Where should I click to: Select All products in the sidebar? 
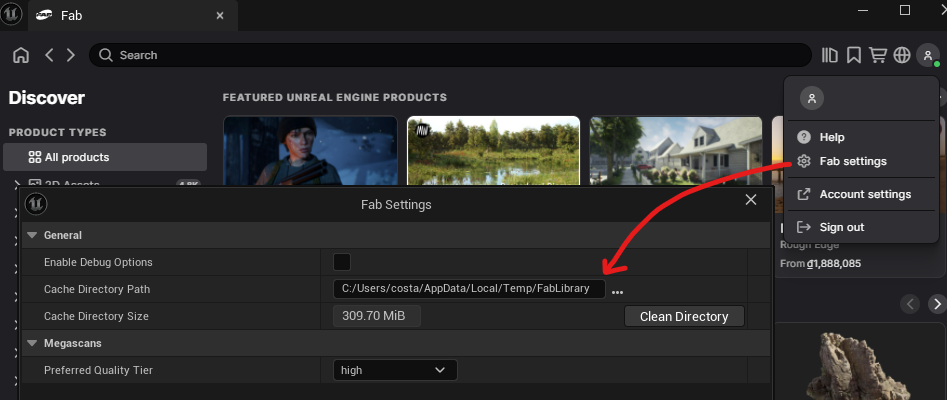pyautogui.click(x=105, y=157)
